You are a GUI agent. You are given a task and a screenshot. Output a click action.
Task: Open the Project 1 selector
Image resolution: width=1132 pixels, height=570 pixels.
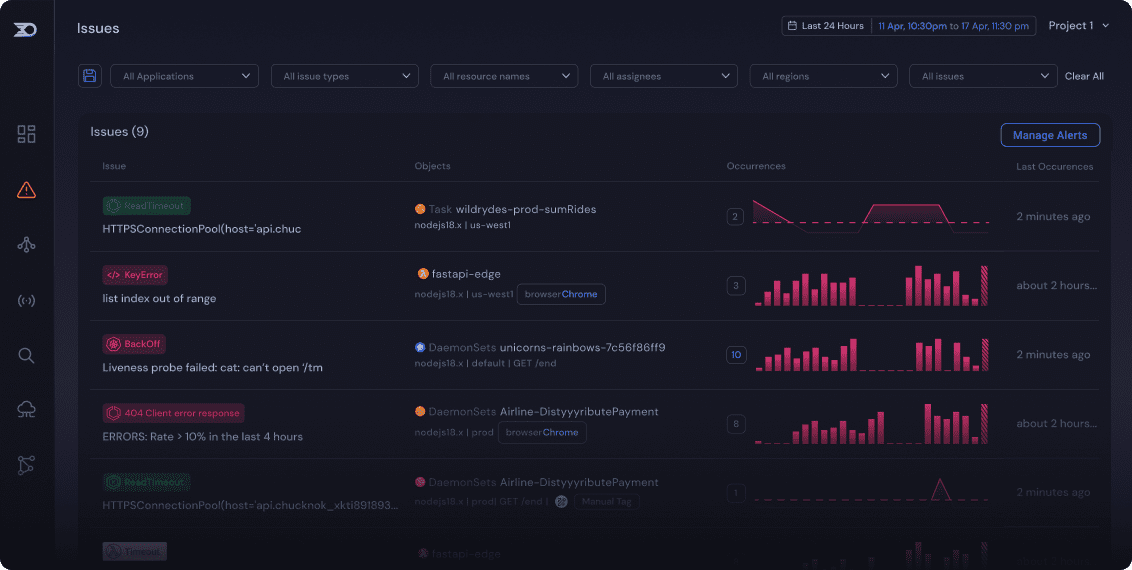click(x=1078, y=26)
